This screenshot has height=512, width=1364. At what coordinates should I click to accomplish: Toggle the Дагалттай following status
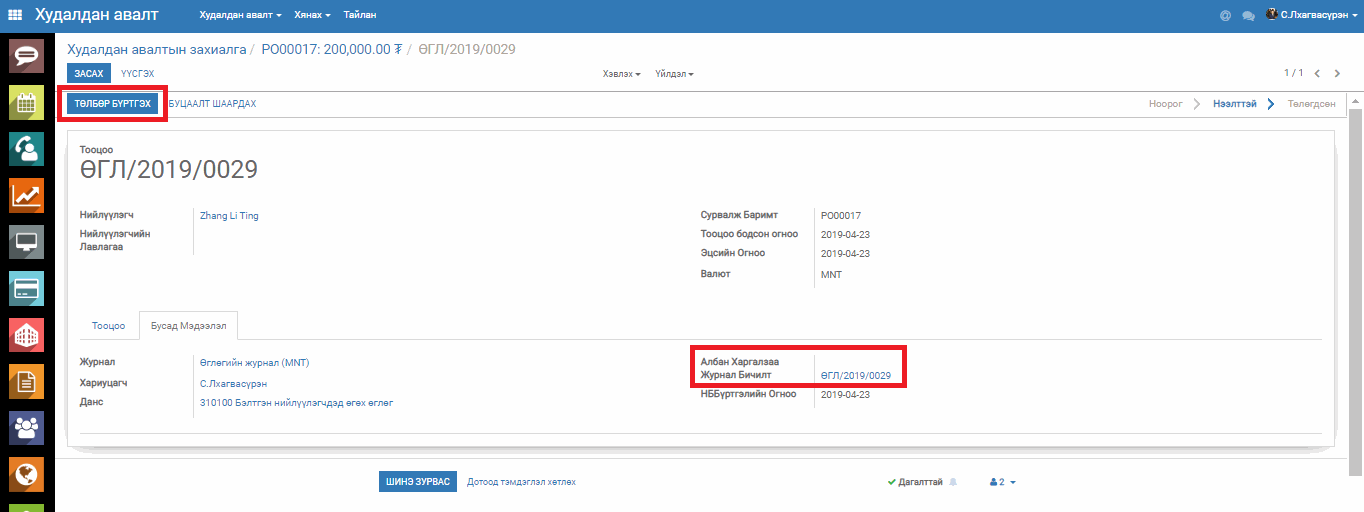pos(914,482)
